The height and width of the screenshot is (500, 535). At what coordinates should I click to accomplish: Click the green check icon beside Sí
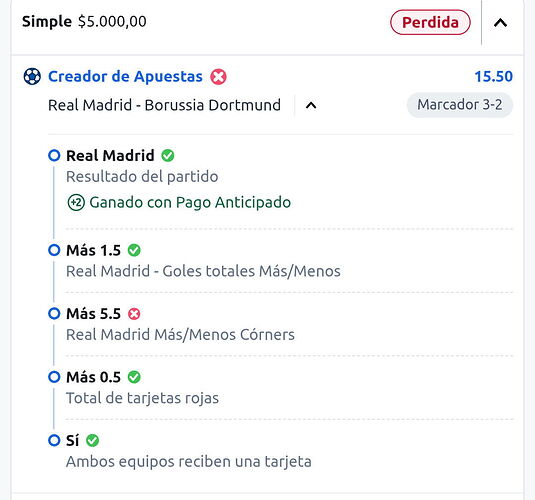pos(92,440)
